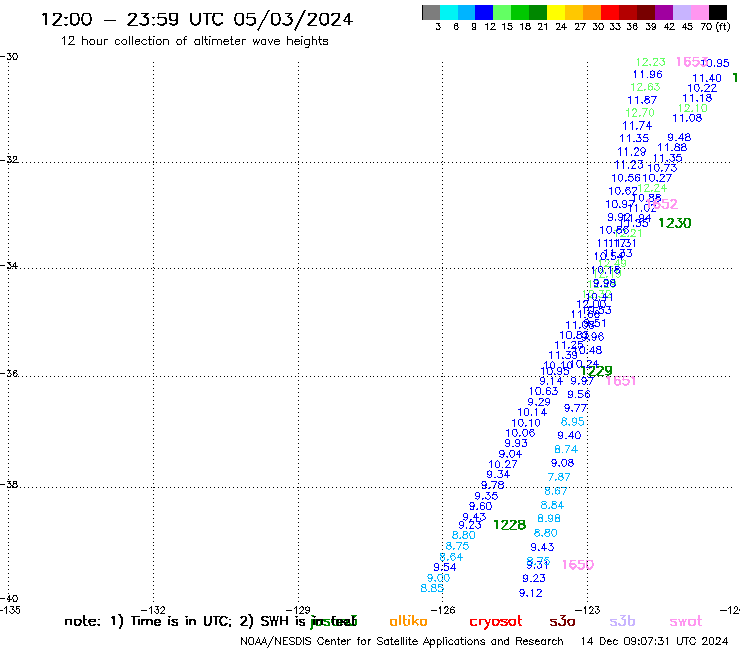
Task: Click the wave height value 11.29
Action: coord(631,152)
